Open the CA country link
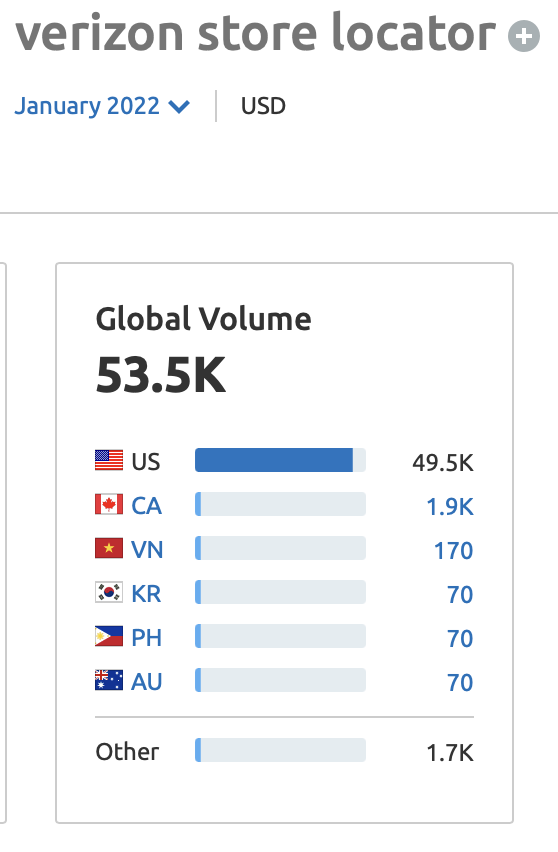The height and width of the screenshot is (852, 558). (x=147, y=506)
